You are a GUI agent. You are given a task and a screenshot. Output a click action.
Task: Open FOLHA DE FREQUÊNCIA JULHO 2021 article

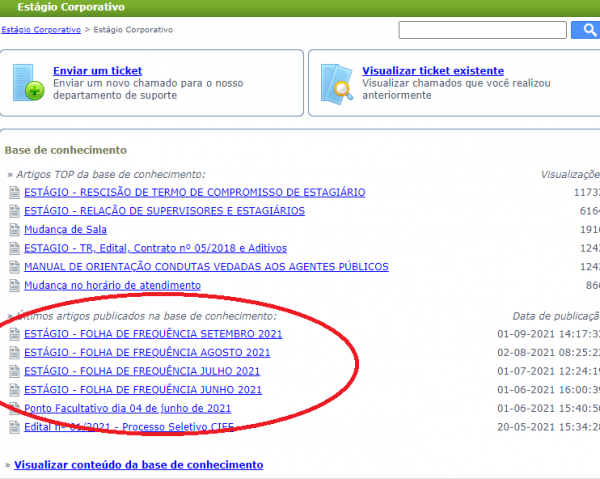tap(142, 371)
